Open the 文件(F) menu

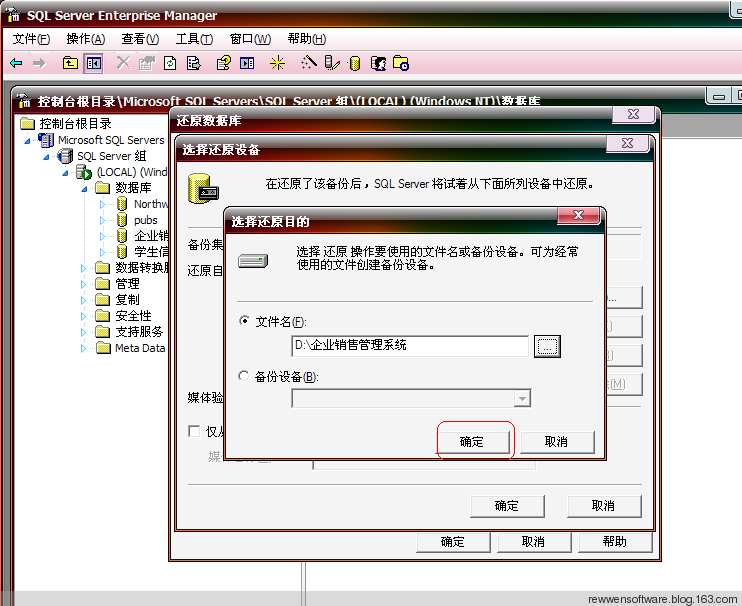pos(31,39)
